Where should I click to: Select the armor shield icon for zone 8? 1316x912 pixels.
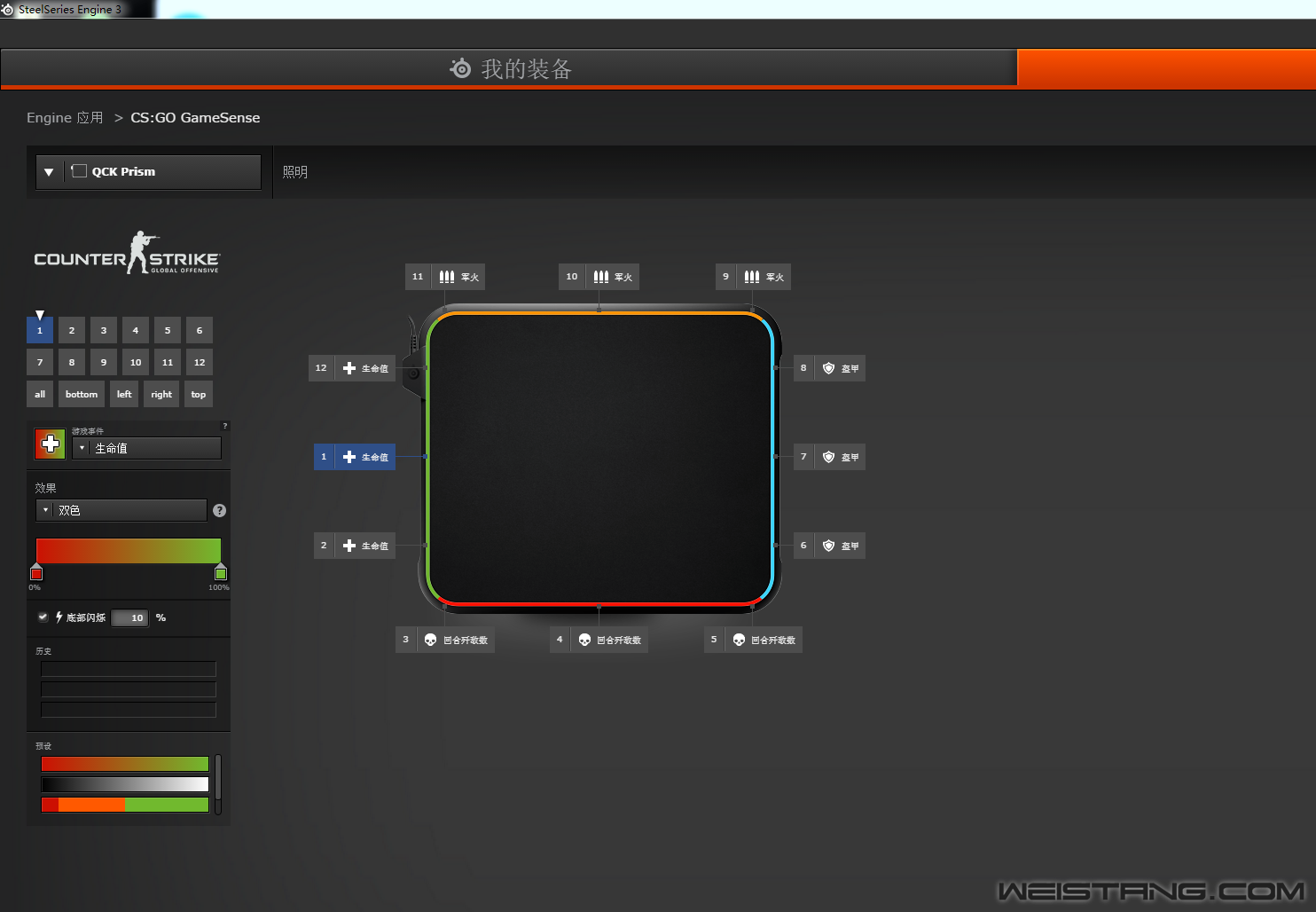click(x=828, y=368)
